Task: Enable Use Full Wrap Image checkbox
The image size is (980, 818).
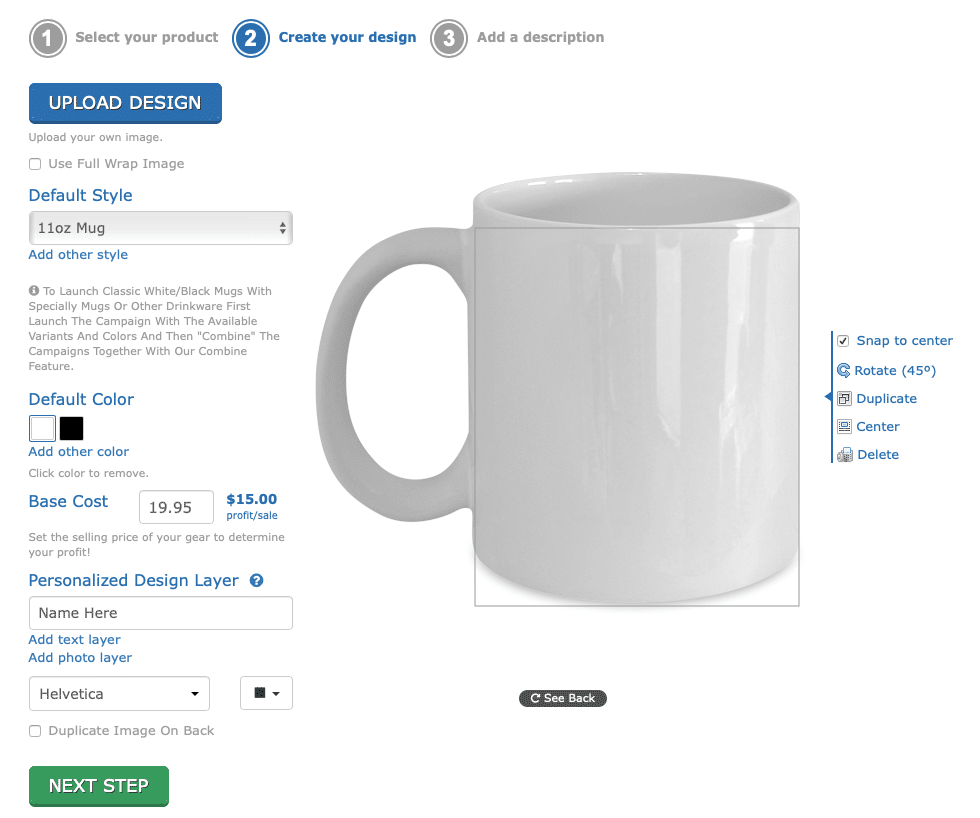Action: point(35,164)
